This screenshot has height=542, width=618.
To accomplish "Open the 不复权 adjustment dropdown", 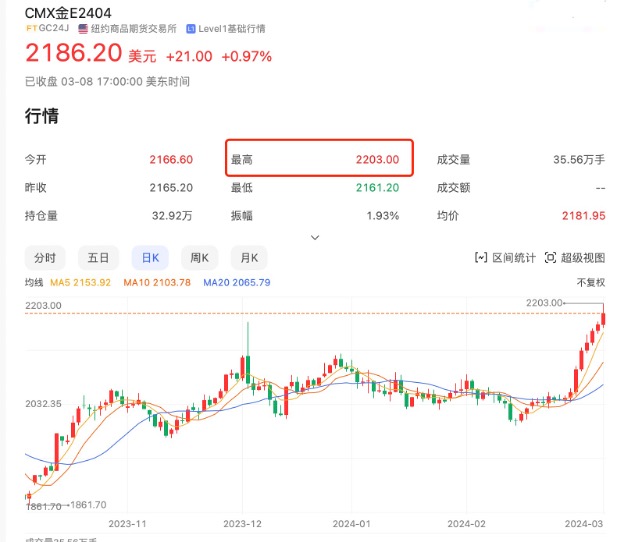I will [x=591, y=282].
